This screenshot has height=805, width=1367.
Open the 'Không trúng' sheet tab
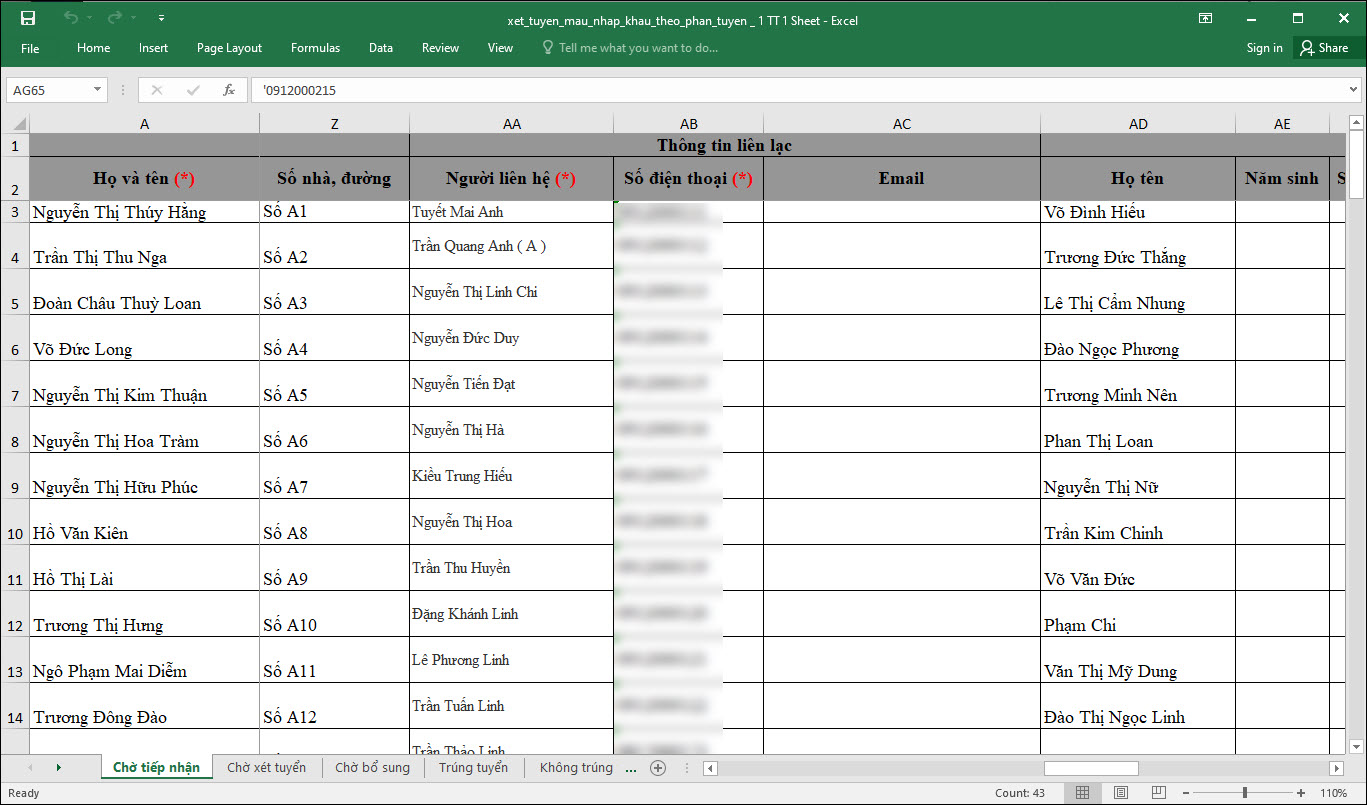click(x=576, y=768)
